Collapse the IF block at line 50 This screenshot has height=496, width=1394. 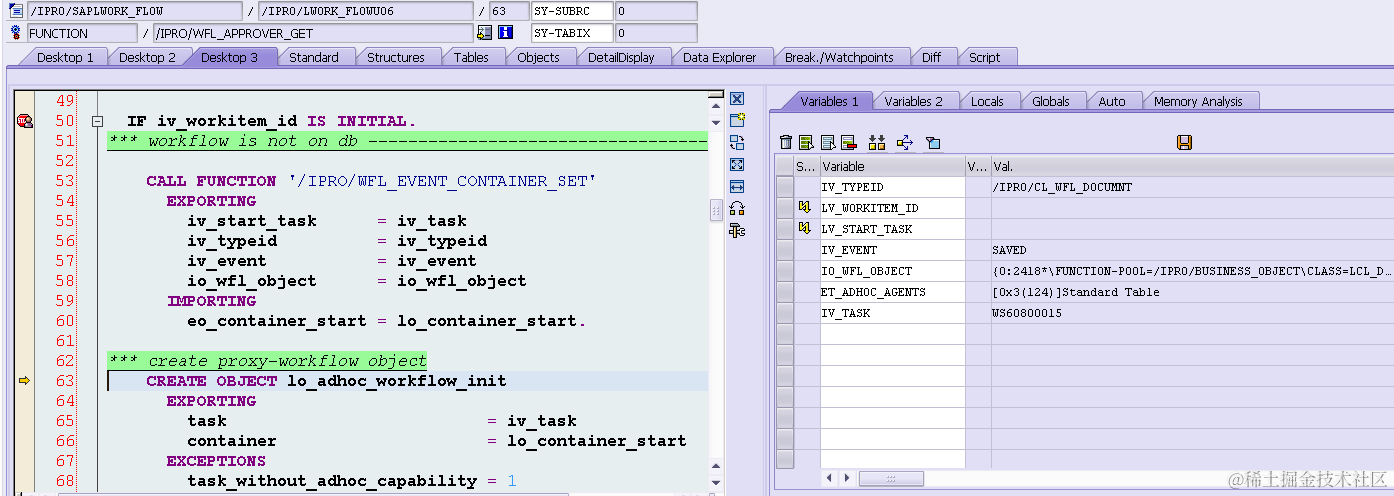coord(97,121)
